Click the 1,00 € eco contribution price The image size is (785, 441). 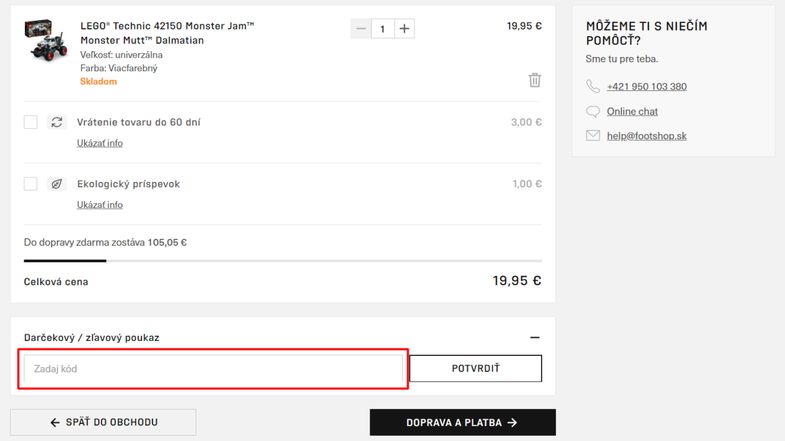pos(527,184)
